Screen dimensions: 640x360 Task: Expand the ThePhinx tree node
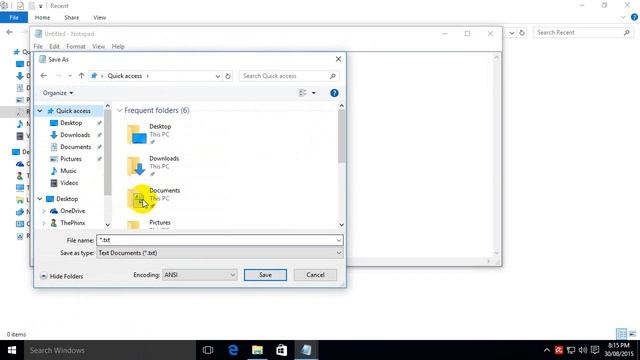coord(44,223)
